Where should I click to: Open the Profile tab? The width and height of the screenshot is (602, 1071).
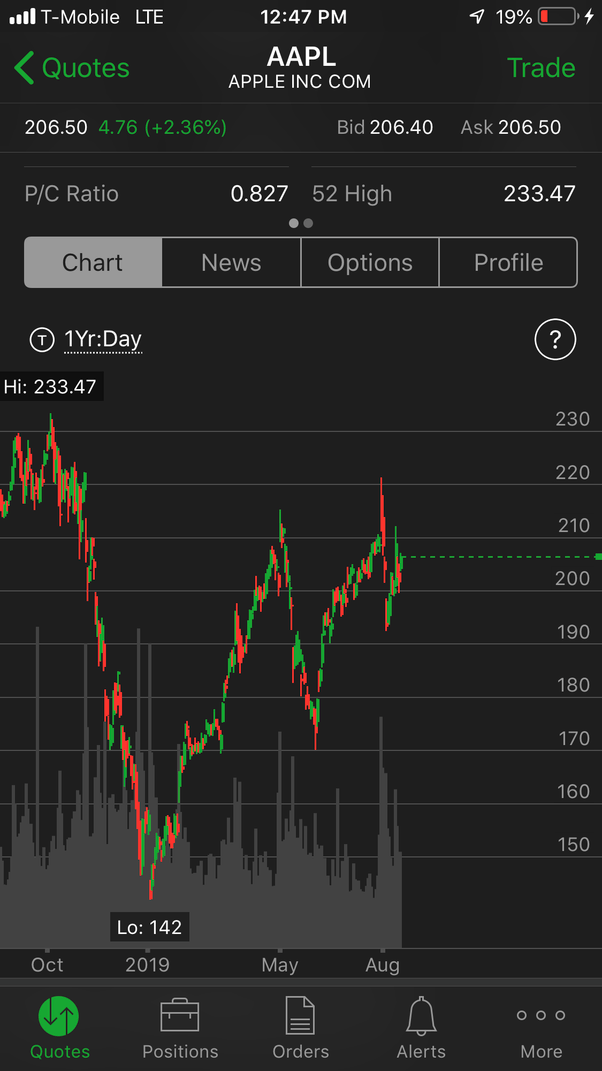click(x=508, y=262)
